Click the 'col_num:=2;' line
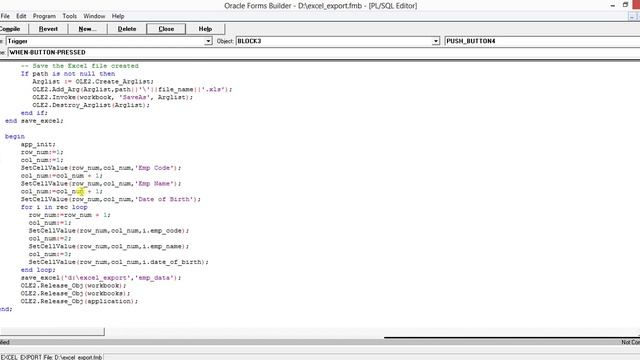This screenshot has width=640, height=360. click(50, 238)
